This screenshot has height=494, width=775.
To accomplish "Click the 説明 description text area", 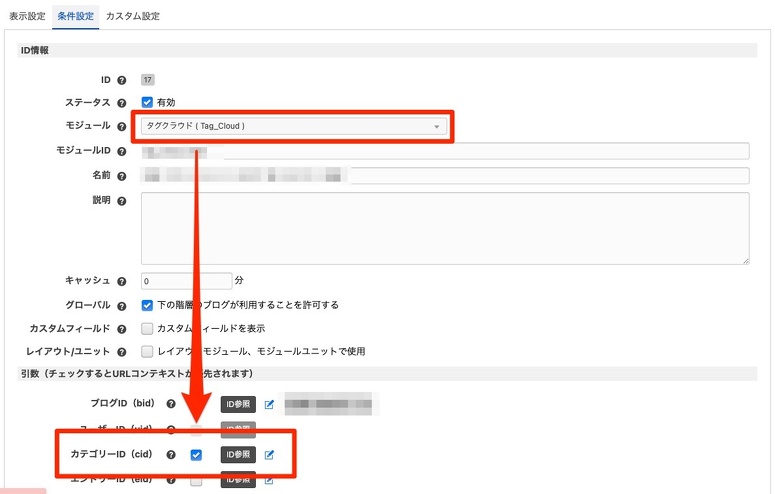I will click(x=445, y=228).
